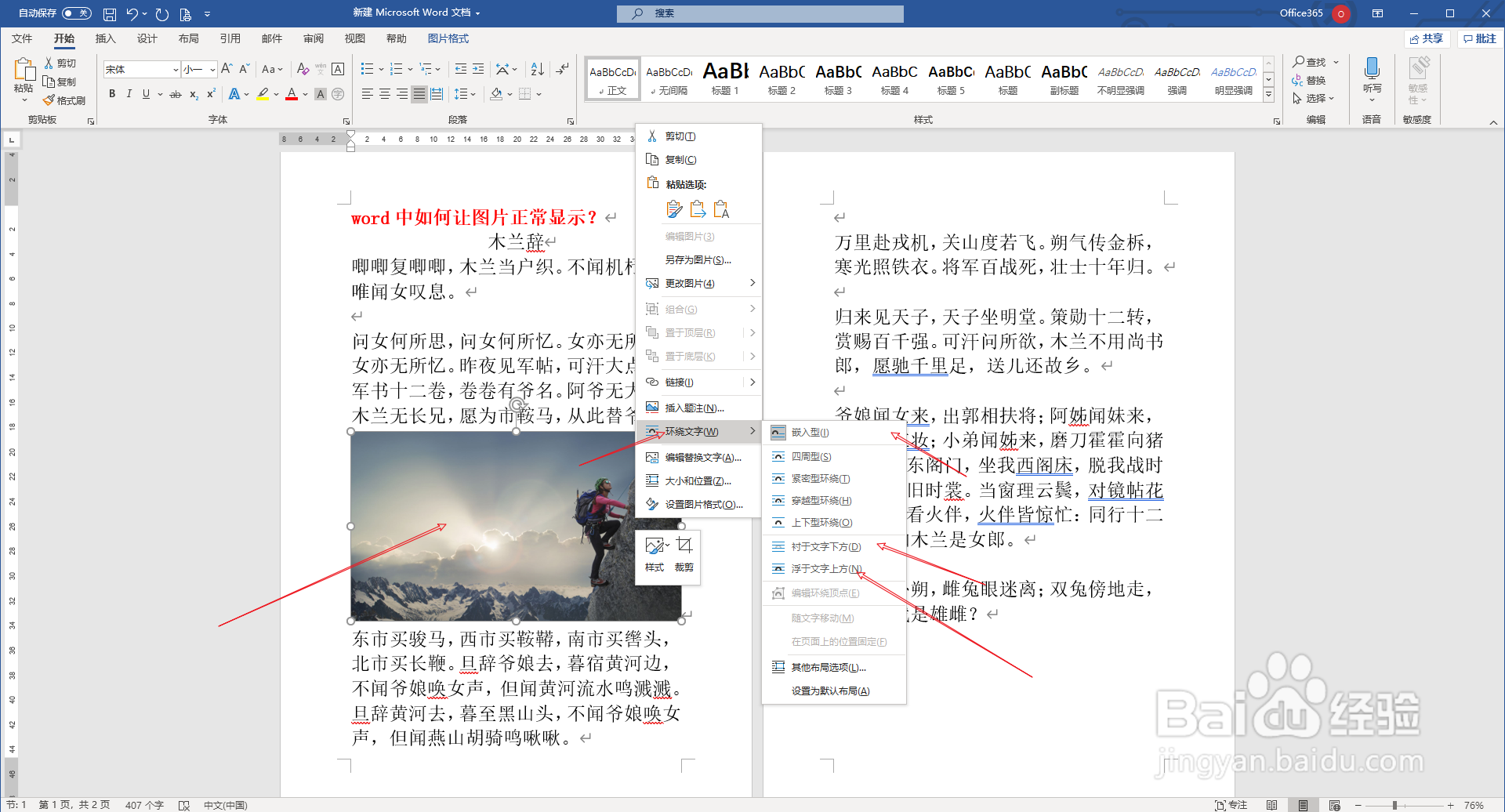Click the Decrease Indent icon

(x=461, y=69)
